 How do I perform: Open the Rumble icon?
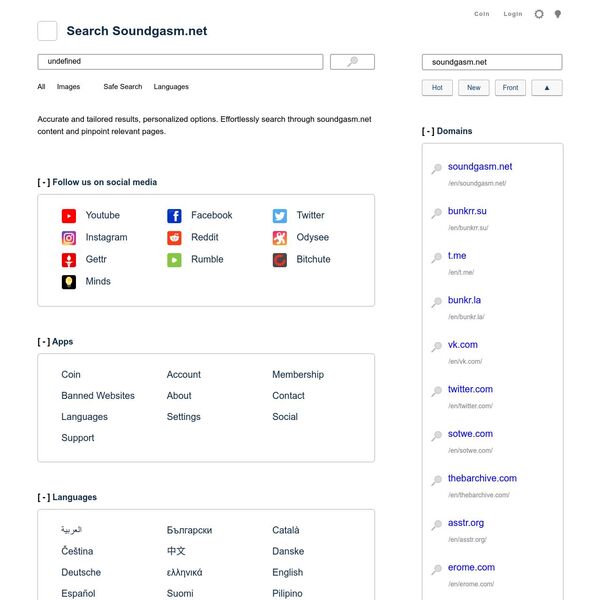pos(174,260)
